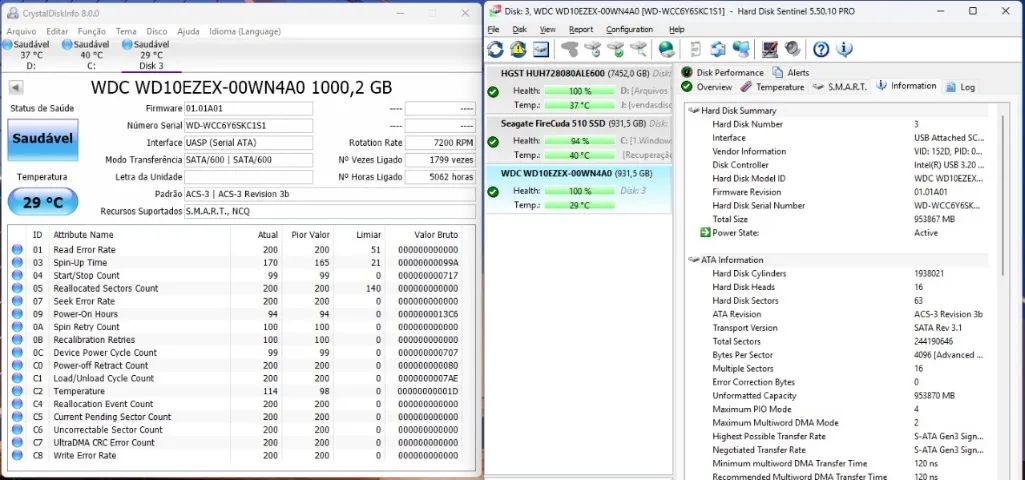Open the Idioma (Language) menu

[x=245, y=31]
